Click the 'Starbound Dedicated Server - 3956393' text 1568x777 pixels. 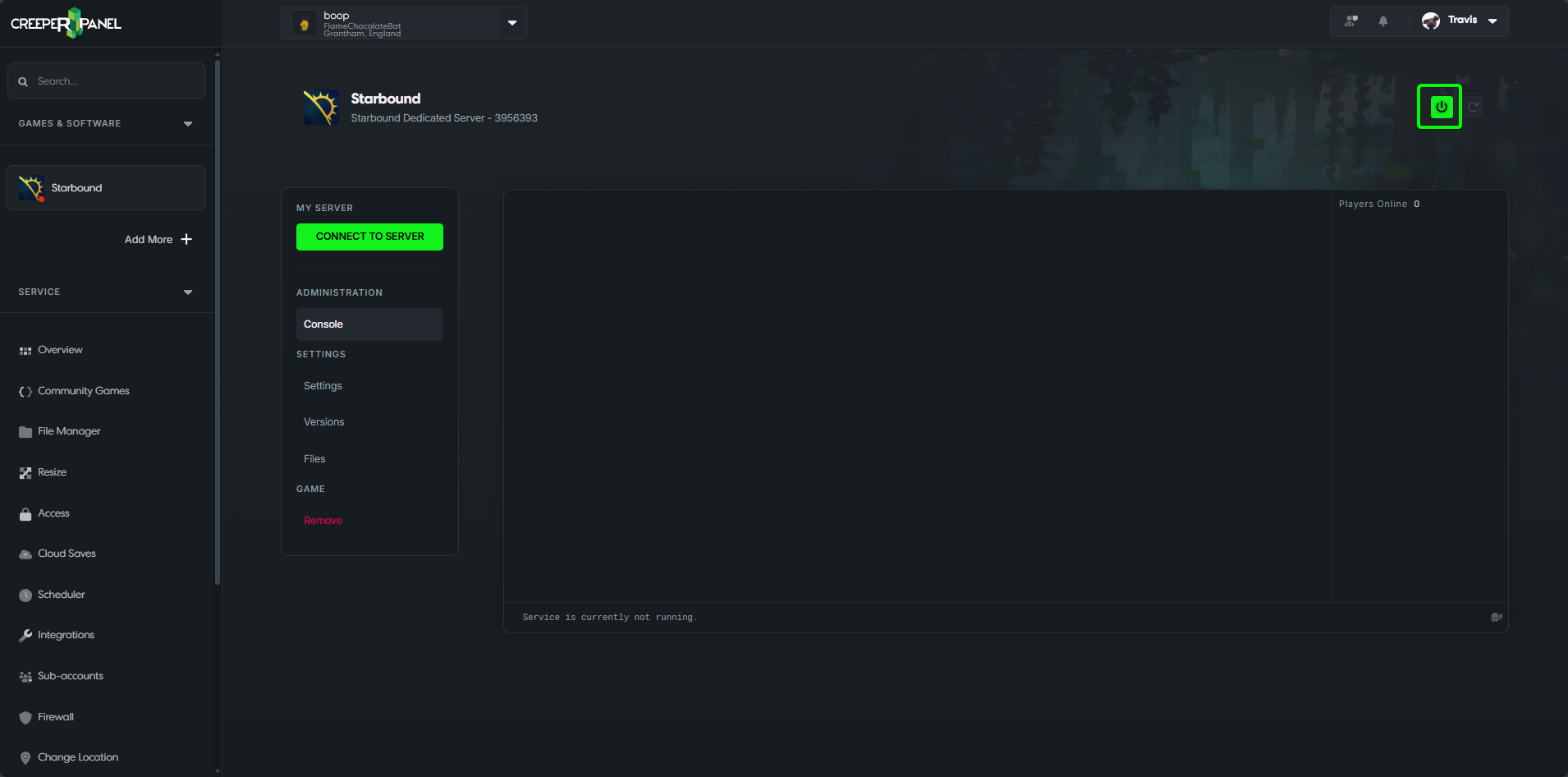(x=444, y=118)
